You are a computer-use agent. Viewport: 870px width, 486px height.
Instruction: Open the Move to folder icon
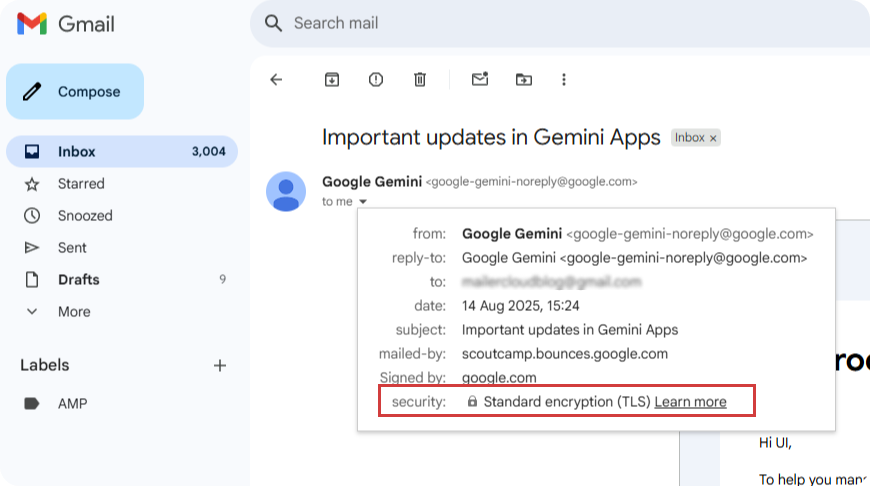(524, 80)
